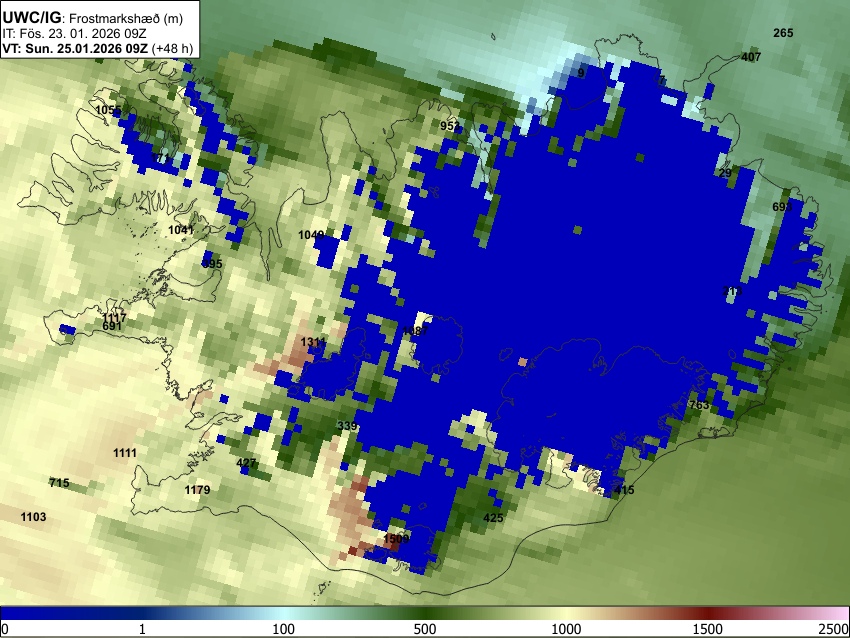Select the '213' map value
Screen dimensions: 850x638
coord(732,292)
